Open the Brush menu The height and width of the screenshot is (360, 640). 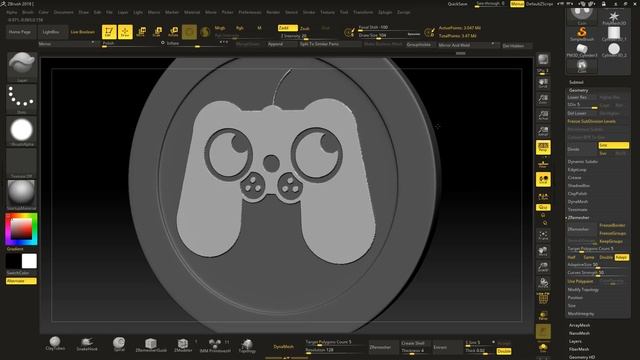tap(28, 12)
